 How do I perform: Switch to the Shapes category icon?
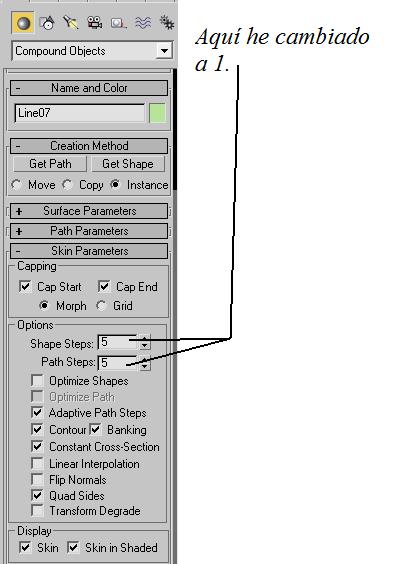coord(47,23)
